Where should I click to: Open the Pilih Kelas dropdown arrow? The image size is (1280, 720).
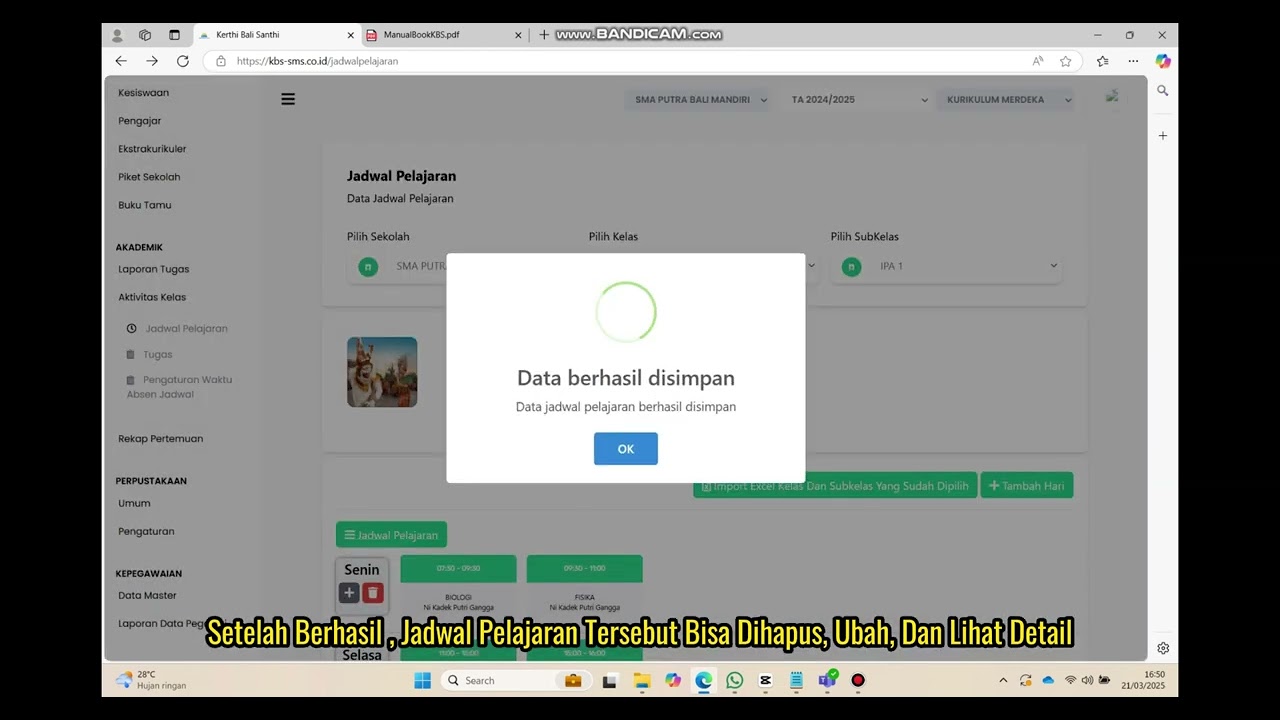pos(811,266)
